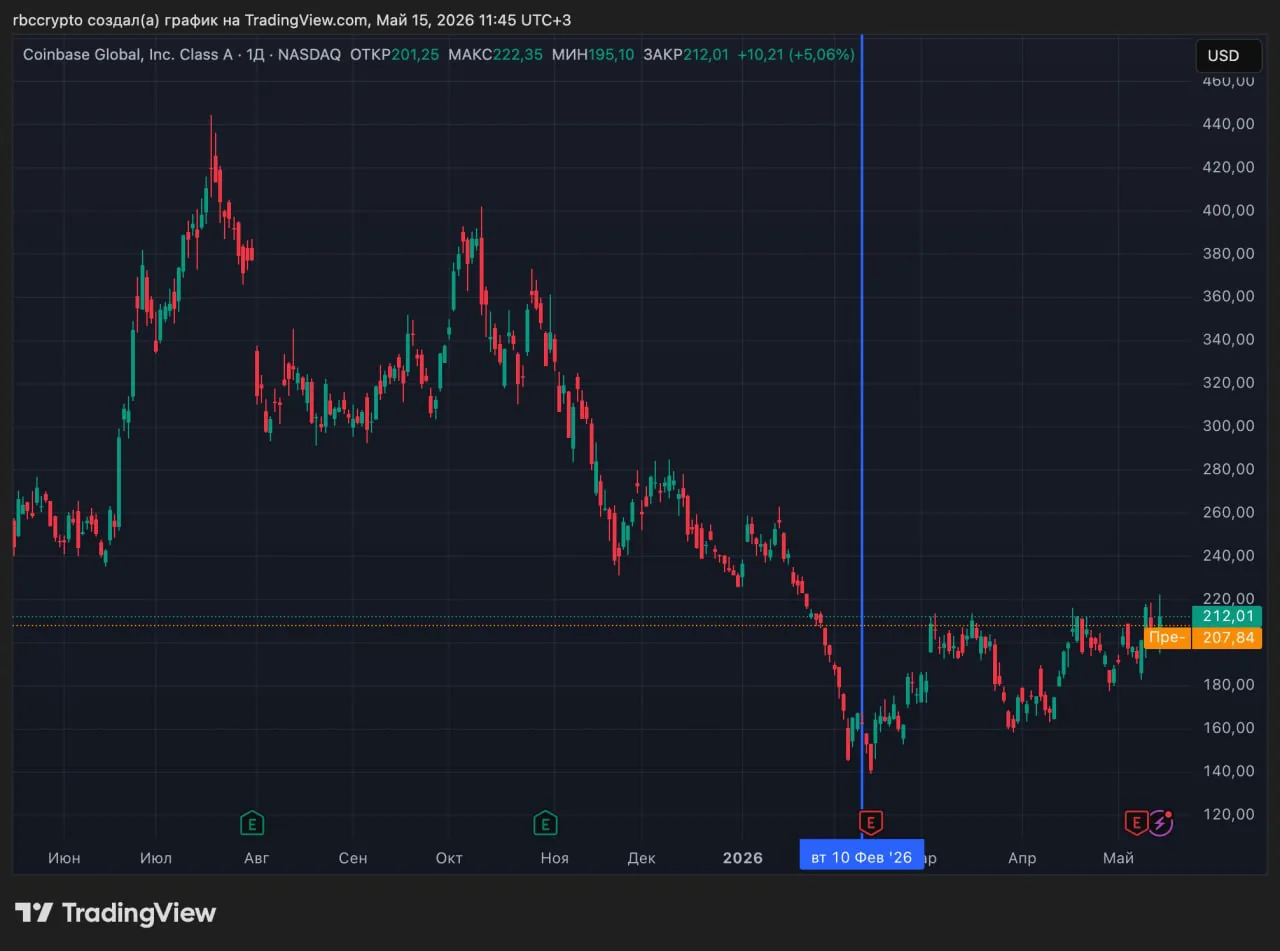
Task: Click the 360,00 price axis label
Action: (x=1228, y=296)
